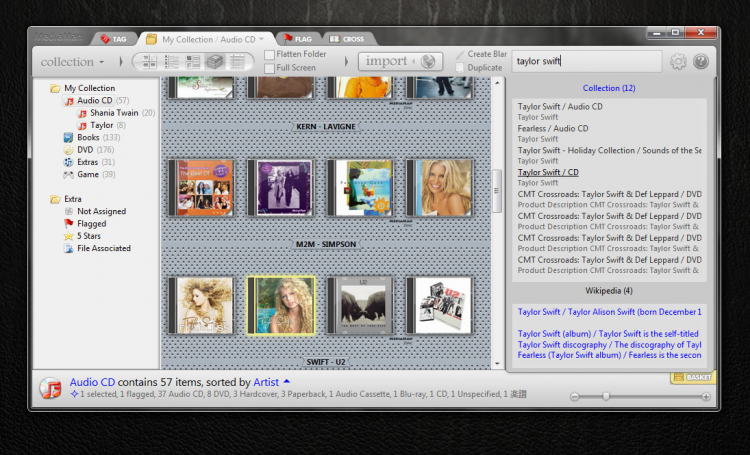Open Fearless (Taylor Swift album) Wikipedia link

(x=609, y=355)
